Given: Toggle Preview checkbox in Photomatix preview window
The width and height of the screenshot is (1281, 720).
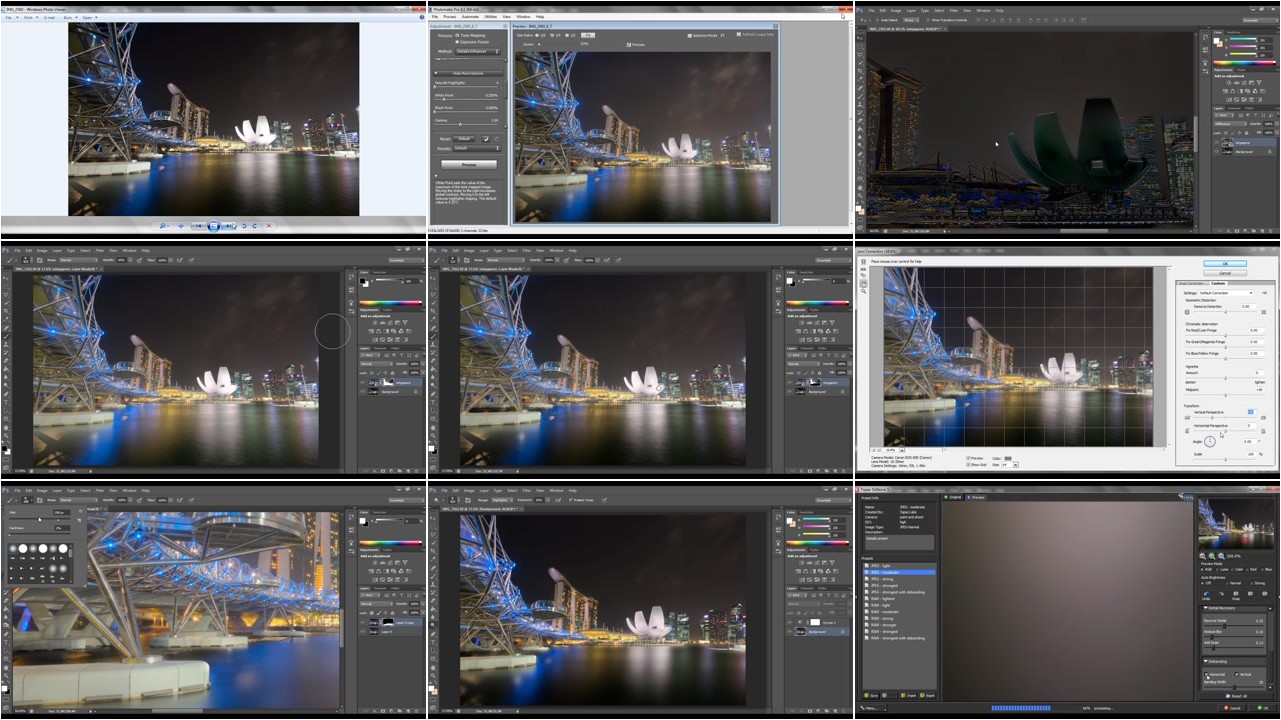Looking at the screenshot, I should click(629, 44).
